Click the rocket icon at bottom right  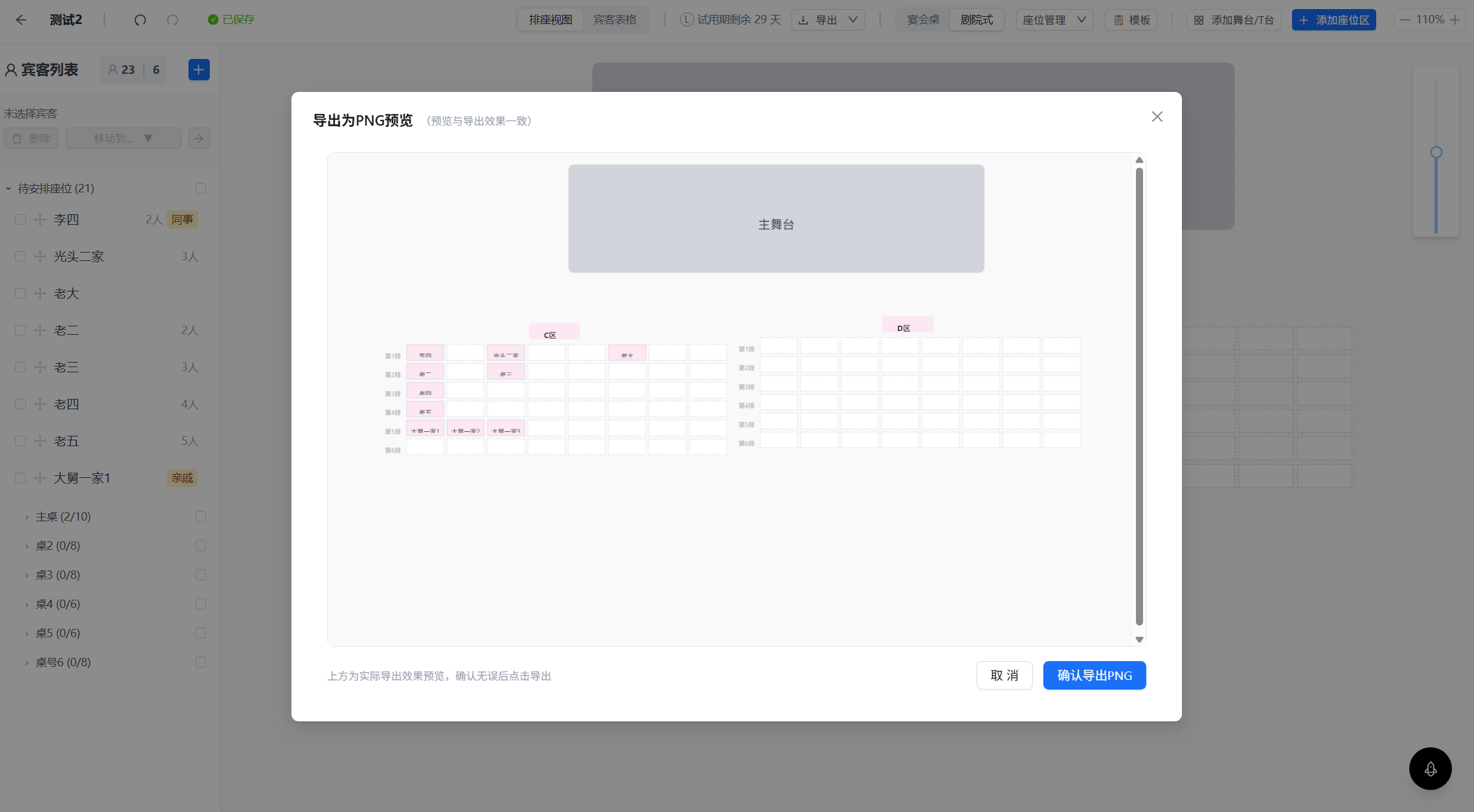[x=1431, y=769]
